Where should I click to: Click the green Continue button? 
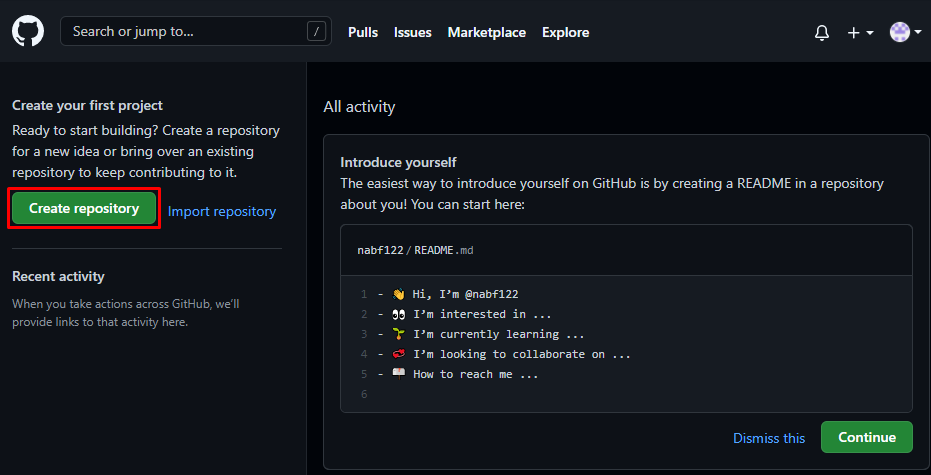[x=867, y=437]
